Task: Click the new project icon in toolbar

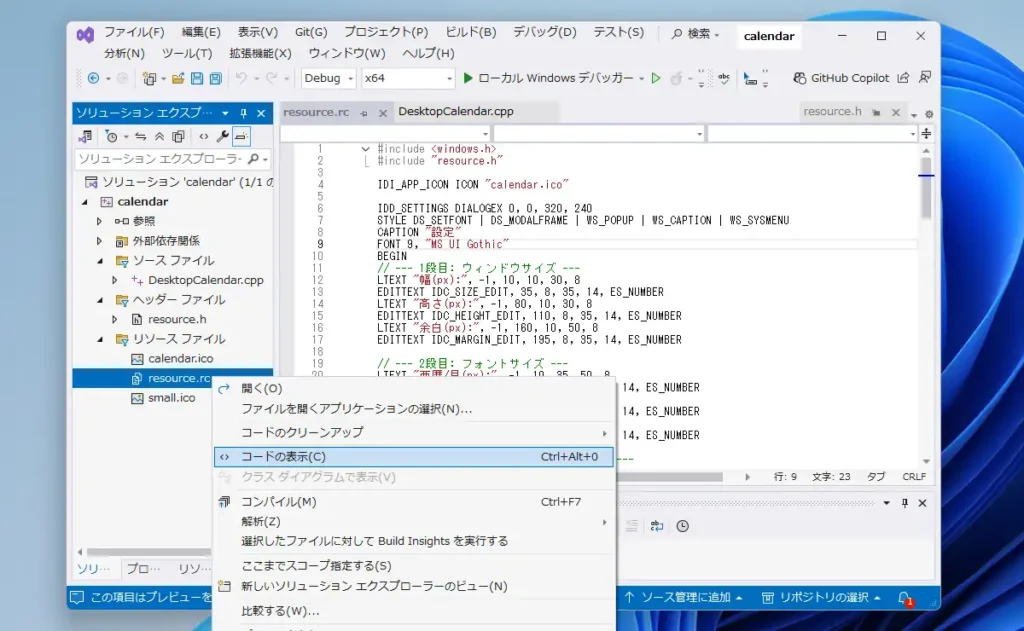Action: (x=150, y=78)
